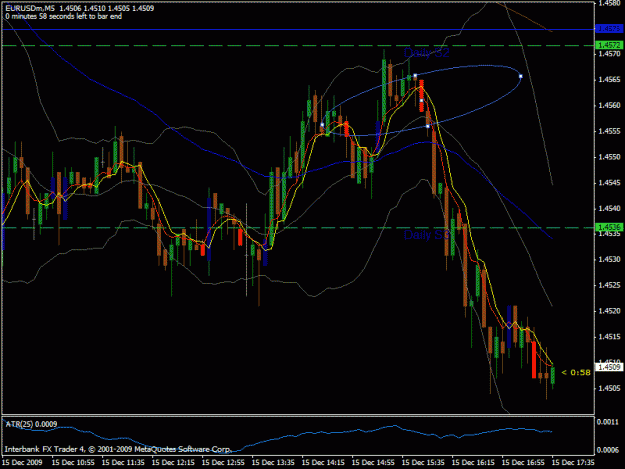
Task: Click the 'Daily S2' pivot label
Action: (x=426, y=53)
